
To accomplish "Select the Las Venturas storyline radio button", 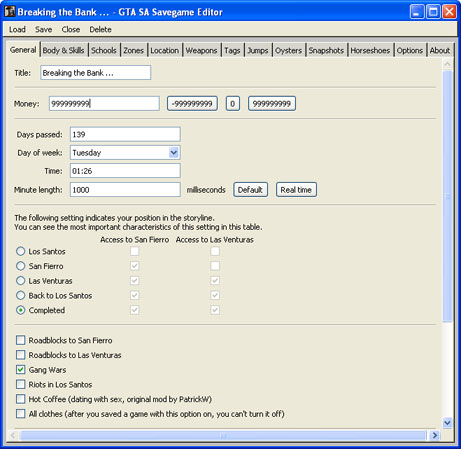I will point(21,281).
